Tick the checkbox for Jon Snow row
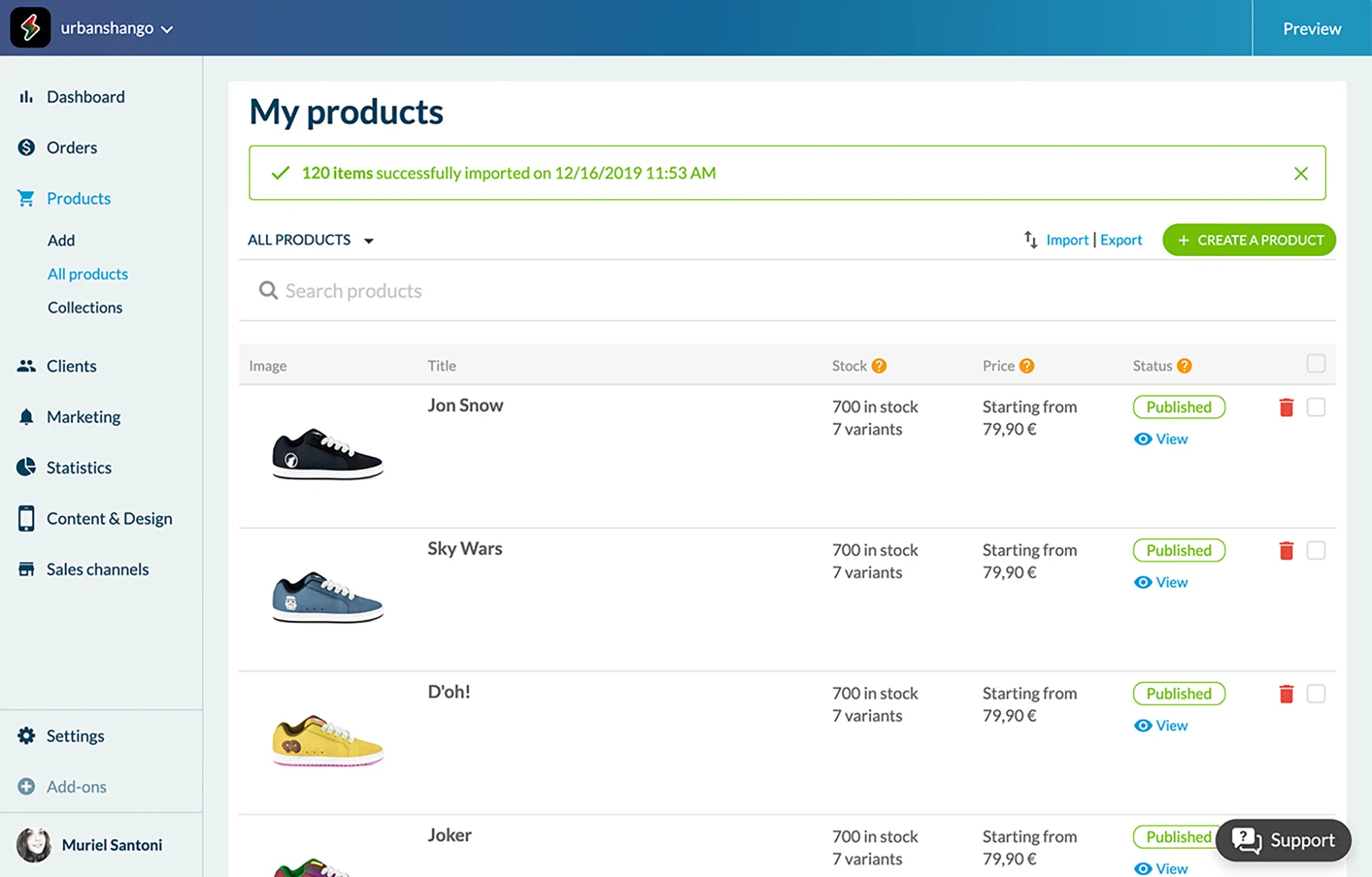The image size is (1372, 877). (x=1316, y=407)
